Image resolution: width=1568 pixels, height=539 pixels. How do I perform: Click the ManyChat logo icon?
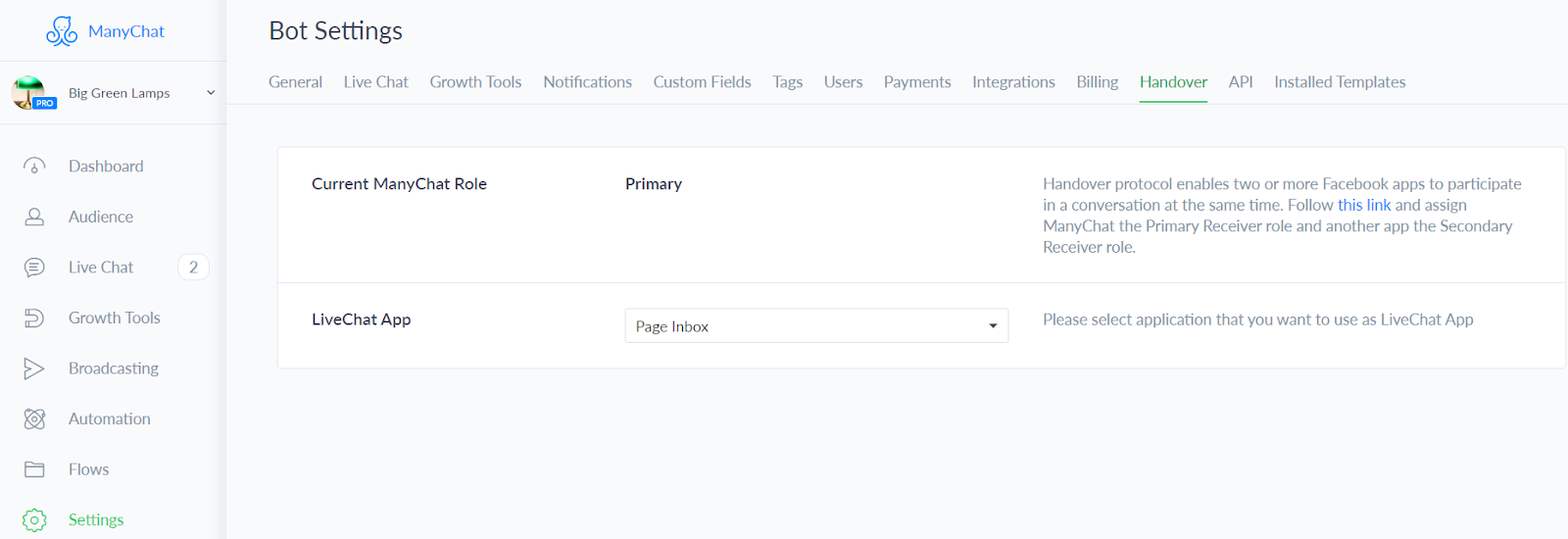(x=62, y=31)
